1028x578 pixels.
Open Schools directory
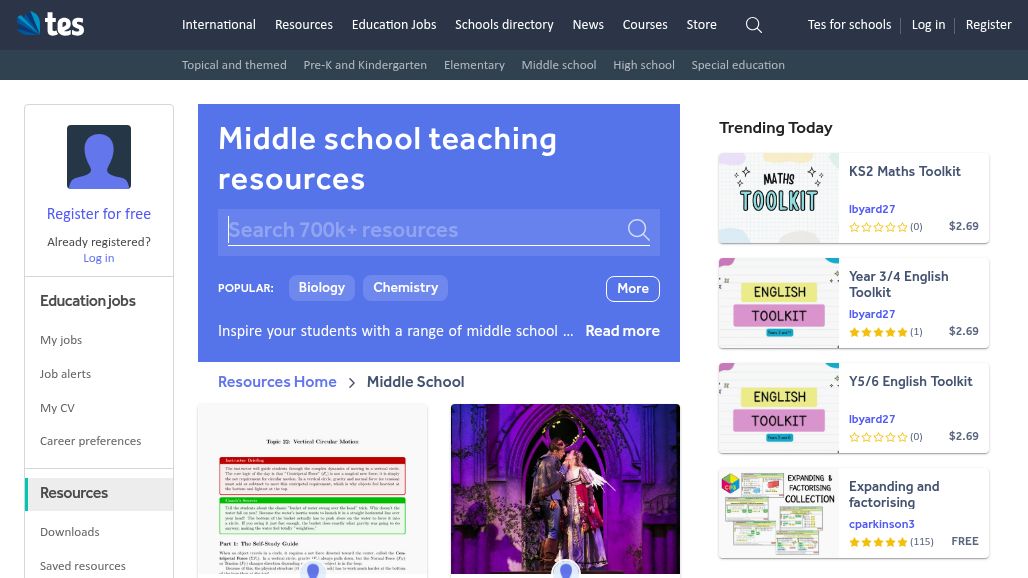504,25
